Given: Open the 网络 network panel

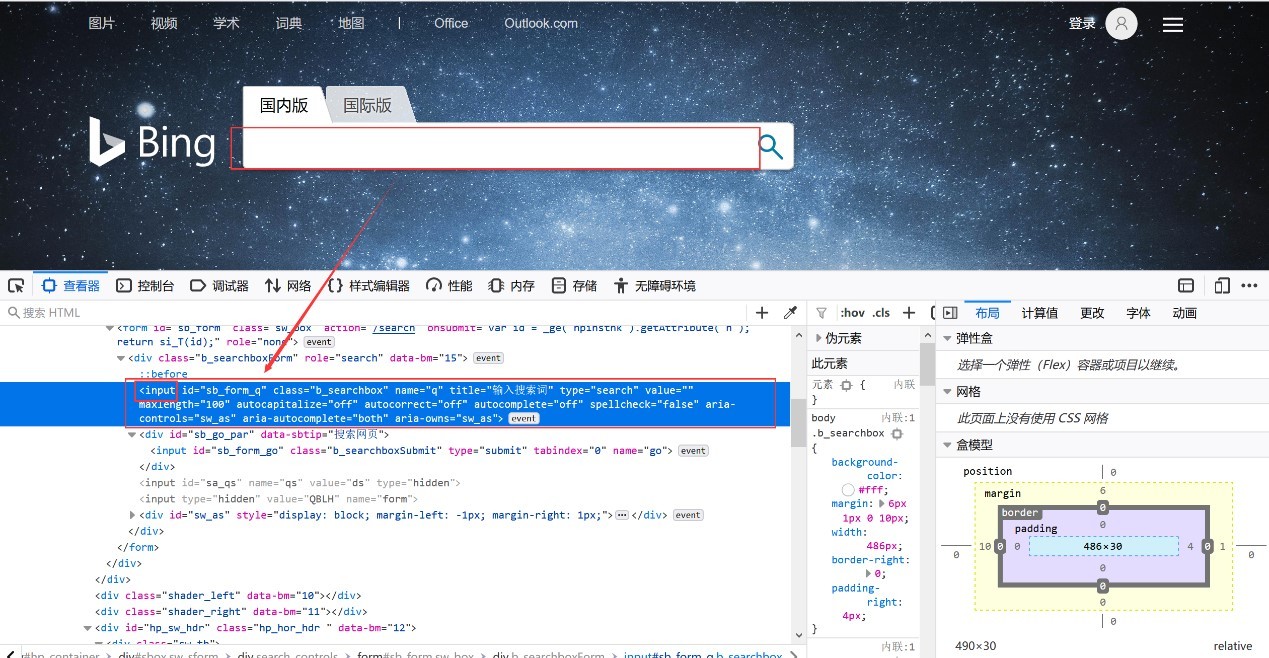Looking at the screenshot, I should point(288,285).
